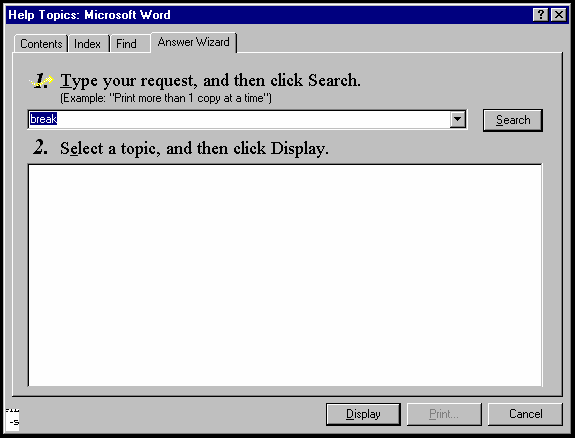This screenshot has width=575, height=438.
Task: Click the background window fragment at bottom-left
Action: [12, 419]
